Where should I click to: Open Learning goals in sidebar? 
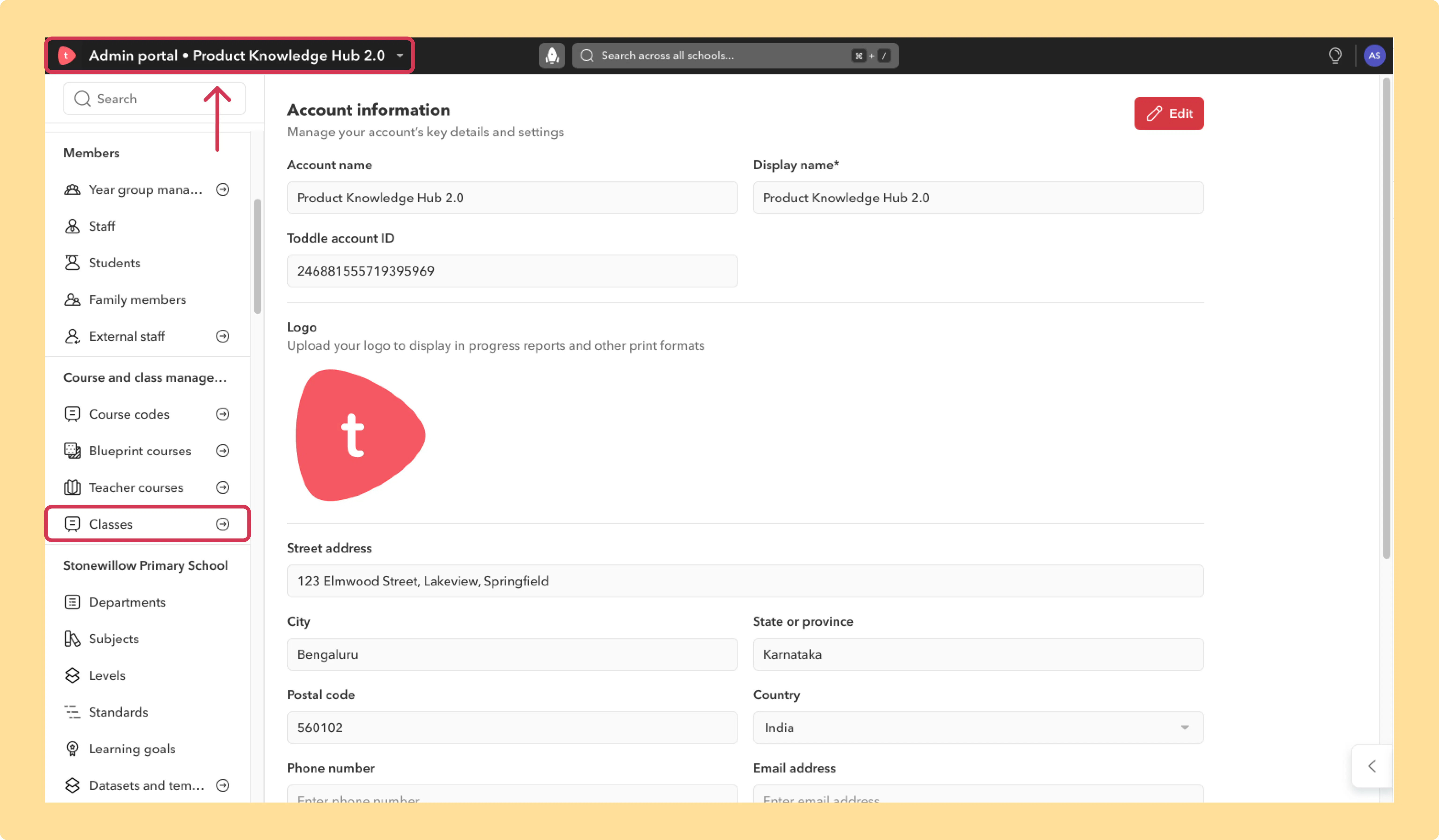tap(147, 748)
